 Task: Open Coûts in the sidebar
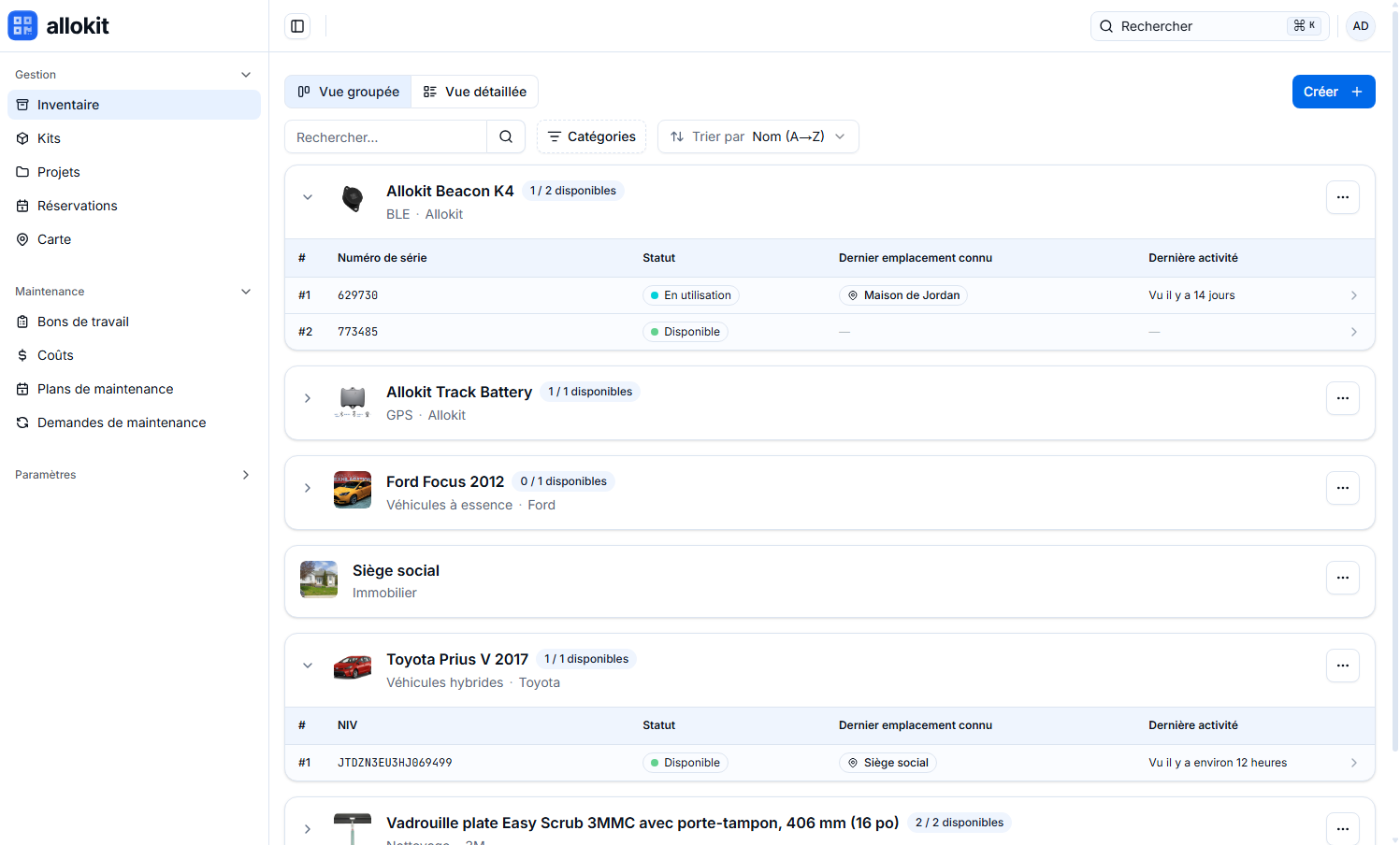(x=134, y=355)
